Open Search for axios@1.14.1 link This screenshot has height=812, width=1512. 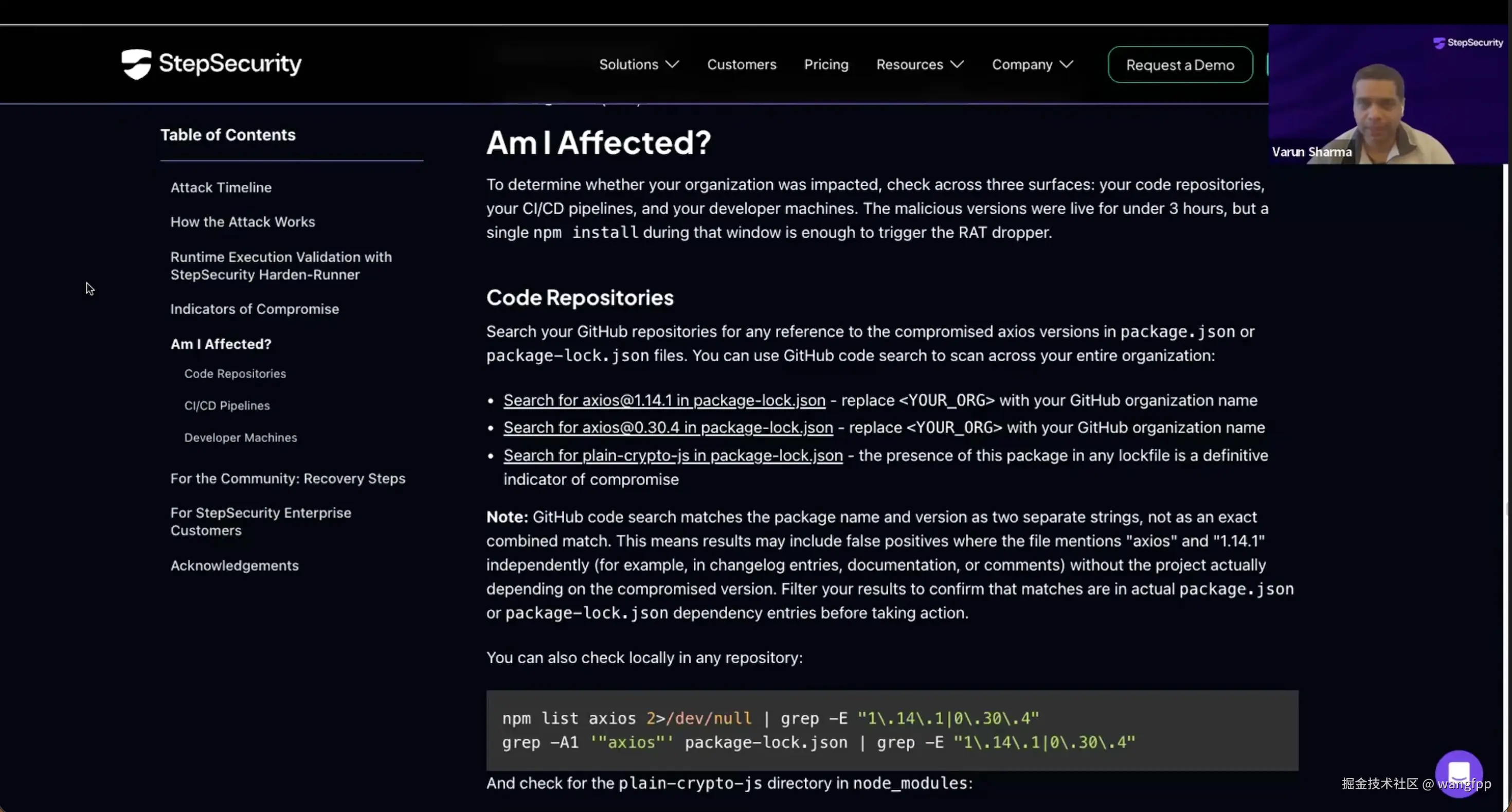click(x=664, y=400)
